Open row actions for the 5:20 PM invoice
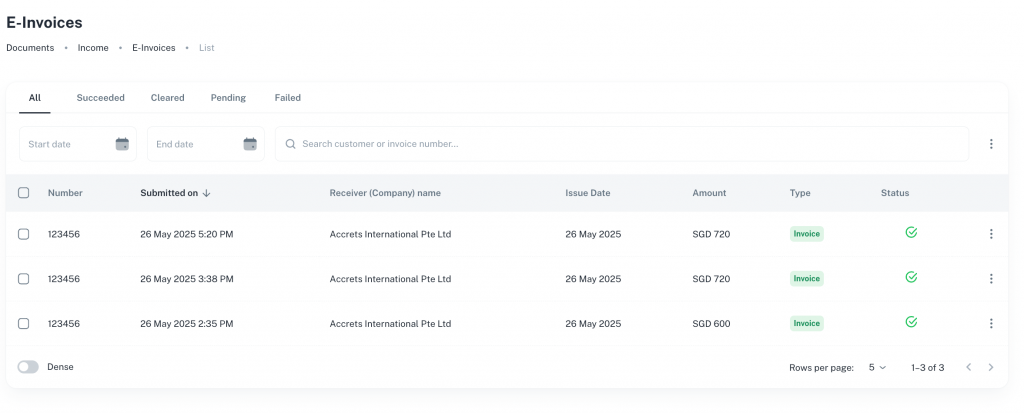 click(991, 234)
